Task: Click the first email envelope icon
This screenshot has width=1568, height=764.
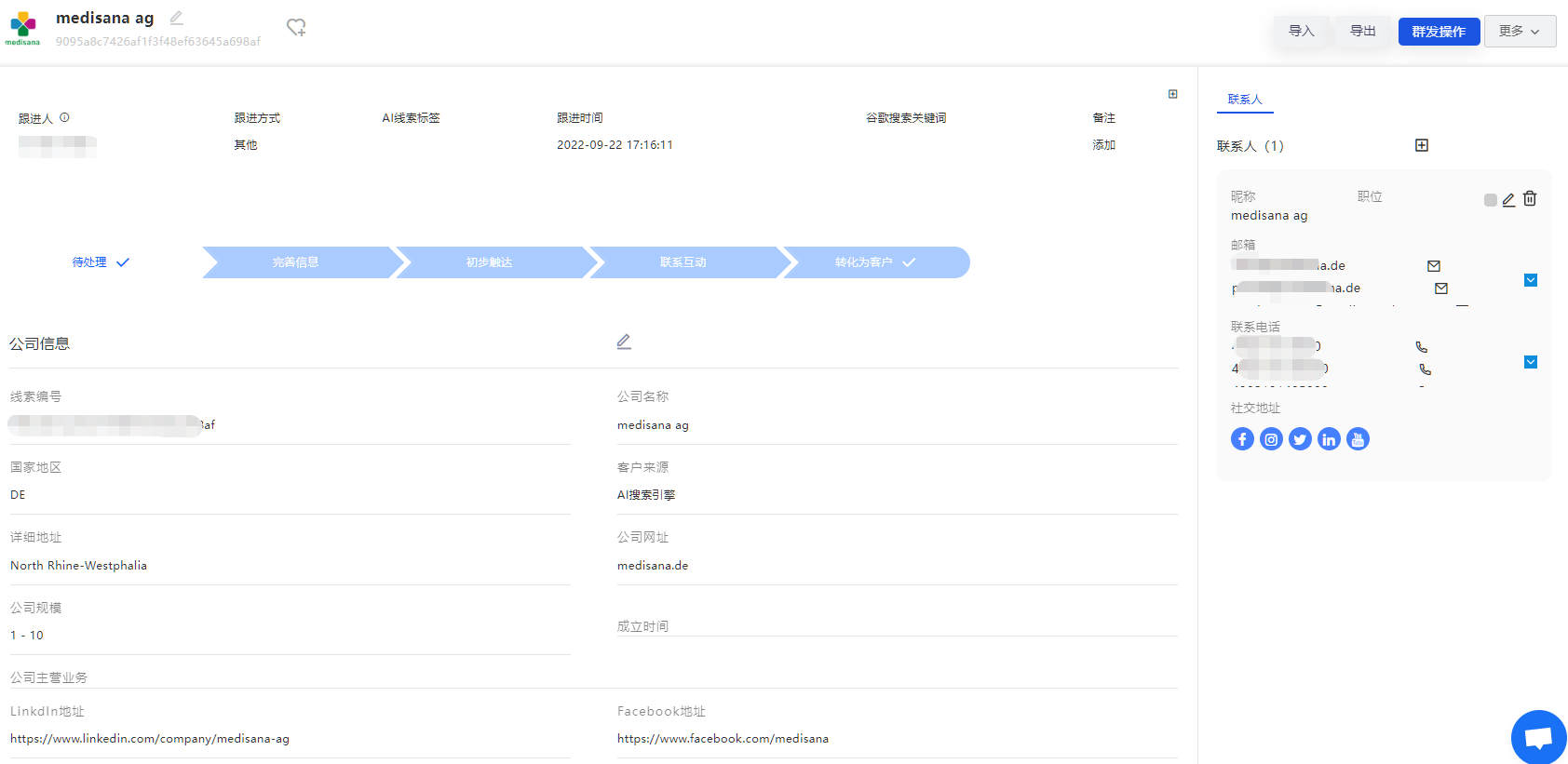Action: pyautogui.click(x=1434, y=266)
